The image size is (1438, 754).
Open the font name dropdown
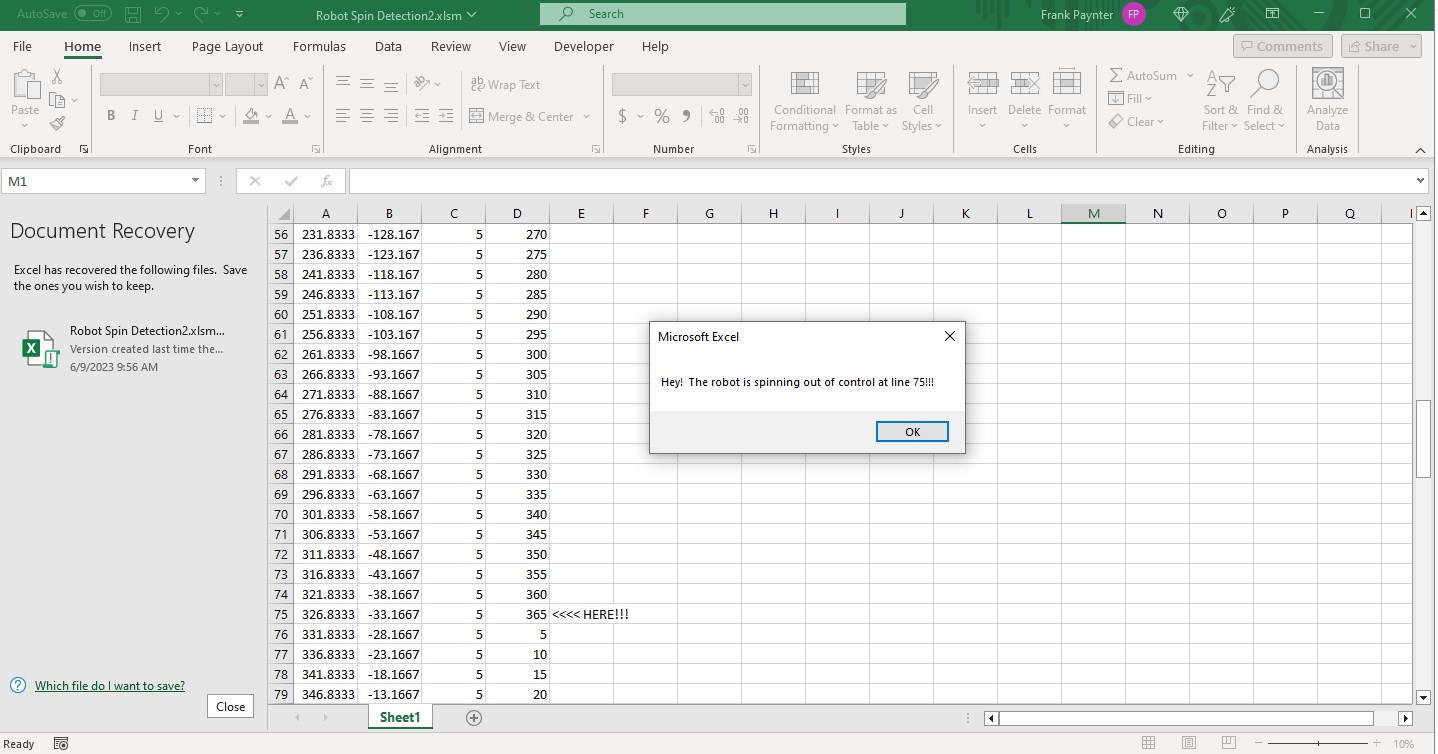215,85
